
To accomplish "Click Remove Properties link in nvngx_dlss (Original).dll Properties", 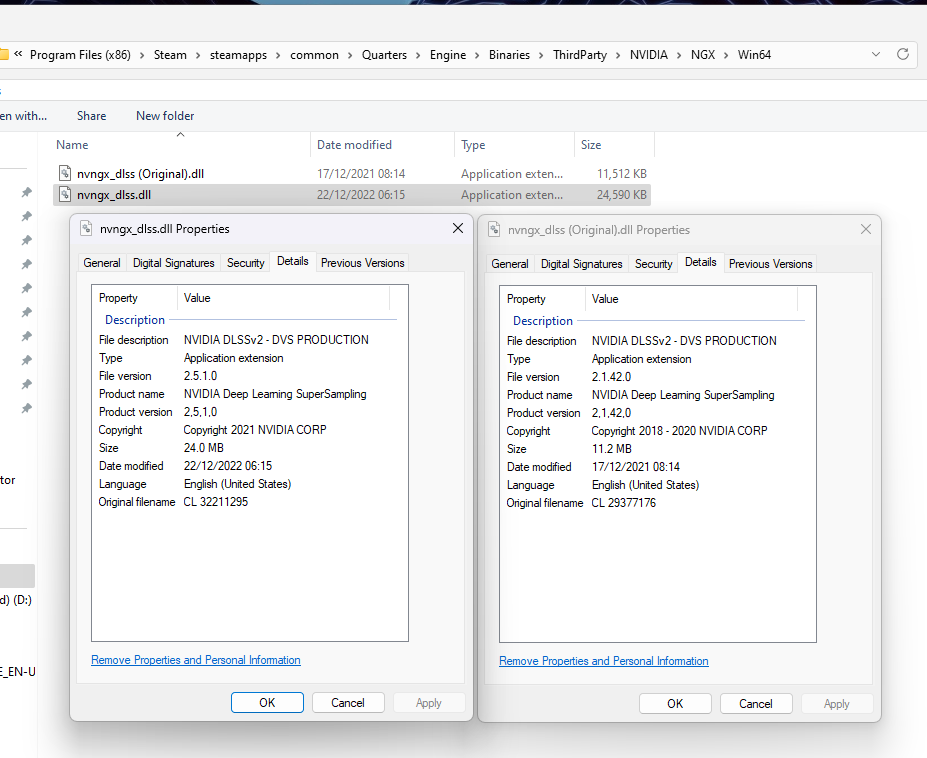I will [x=604, y=661].
